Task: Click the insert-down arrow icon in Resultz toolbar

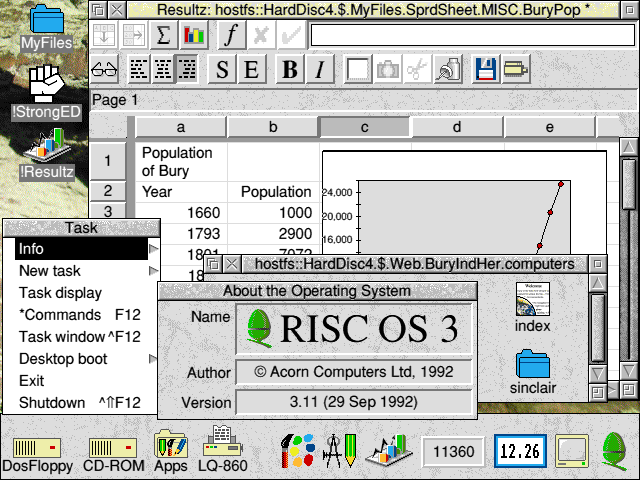Action: [x=104, y=35]
